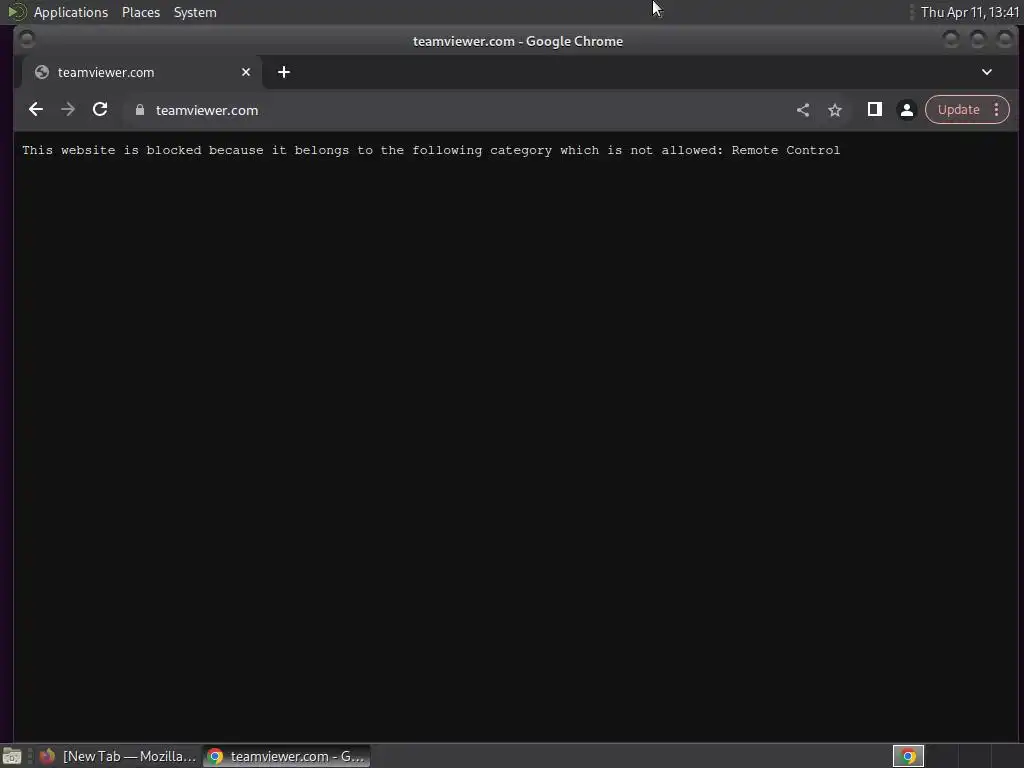Click the Chrome icon in the system tray

point(908,756)
